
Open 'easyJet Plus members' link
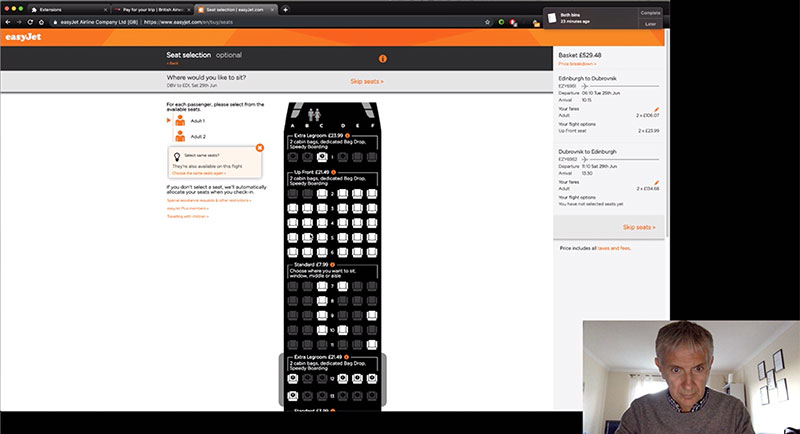[x=188, y=209]
